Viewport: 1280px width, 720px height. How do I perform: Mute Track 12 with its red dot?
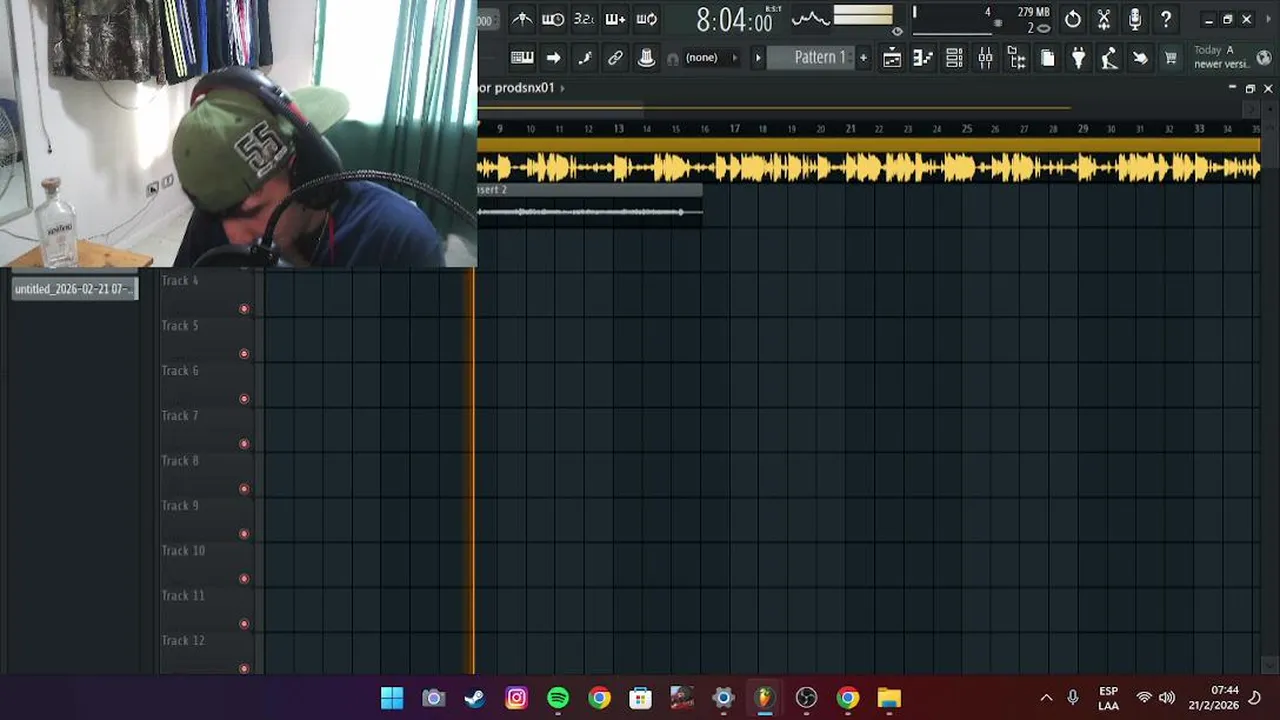click(244, 667)
